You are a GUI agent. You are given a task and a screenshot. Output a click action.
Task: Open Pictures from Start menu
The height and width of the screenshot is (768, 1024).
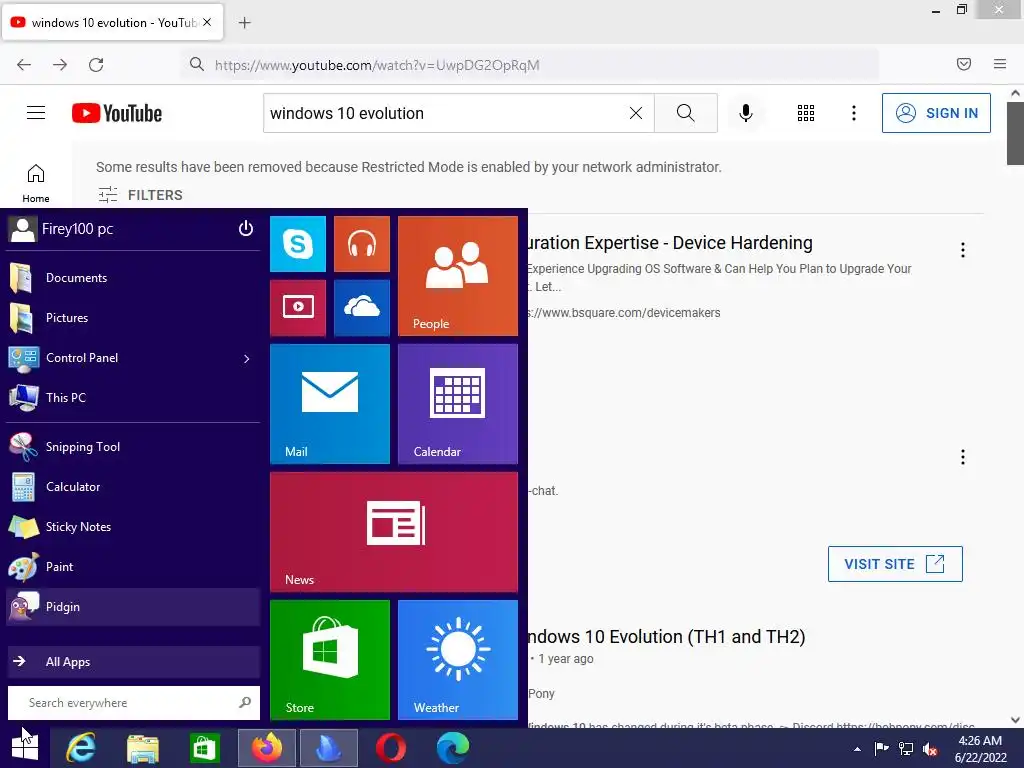click(x=133, y=317)
